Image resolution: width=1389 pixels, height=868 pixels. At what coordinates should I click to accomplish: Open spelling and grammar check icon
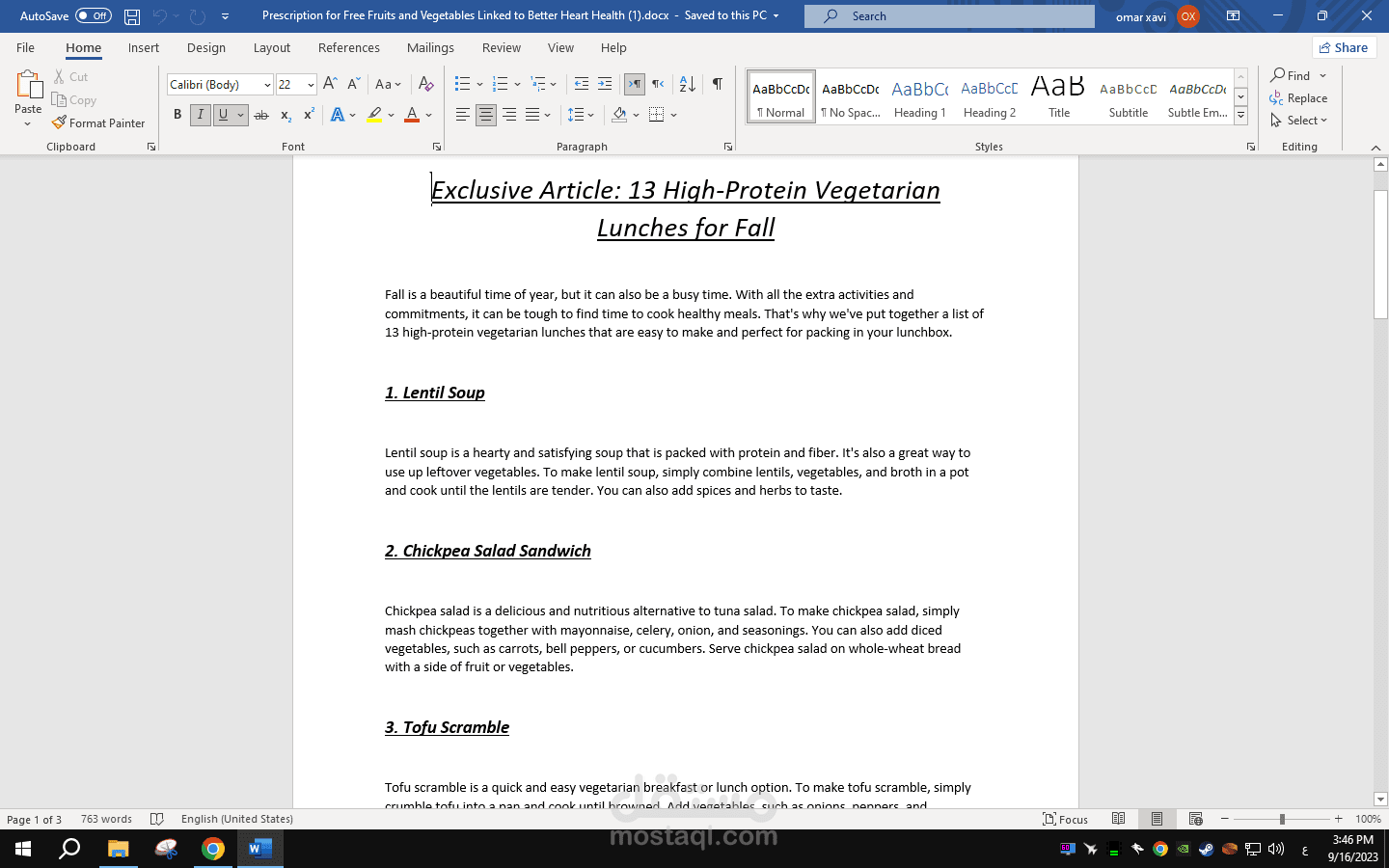click(157, 819)
